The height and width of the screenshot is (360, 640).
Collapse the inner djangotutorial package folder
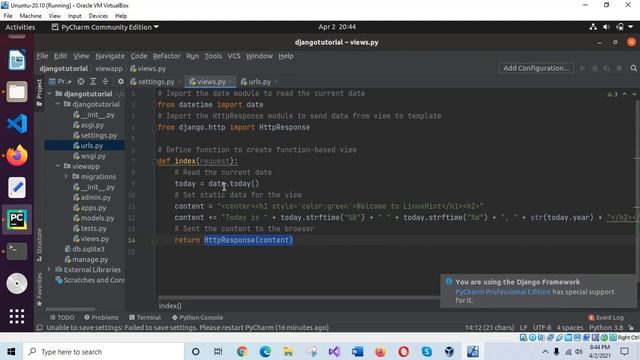(x=58, y=104)
